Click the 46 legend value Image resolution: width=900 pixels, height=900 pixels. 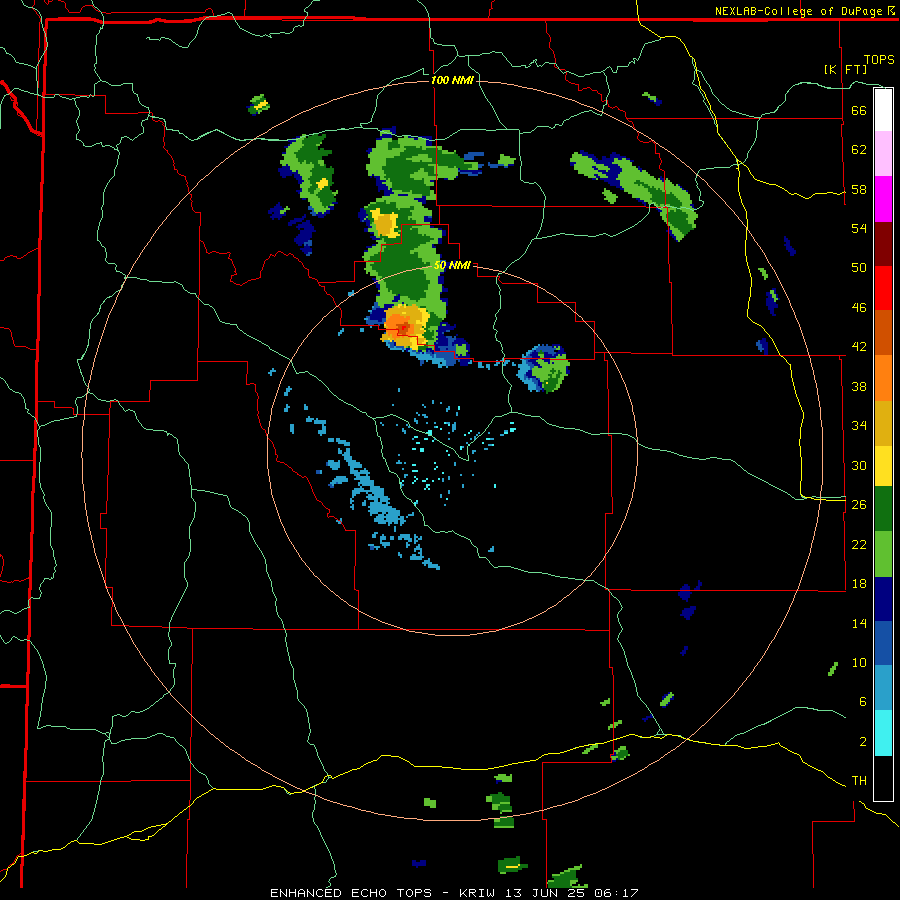pos(859,308)
